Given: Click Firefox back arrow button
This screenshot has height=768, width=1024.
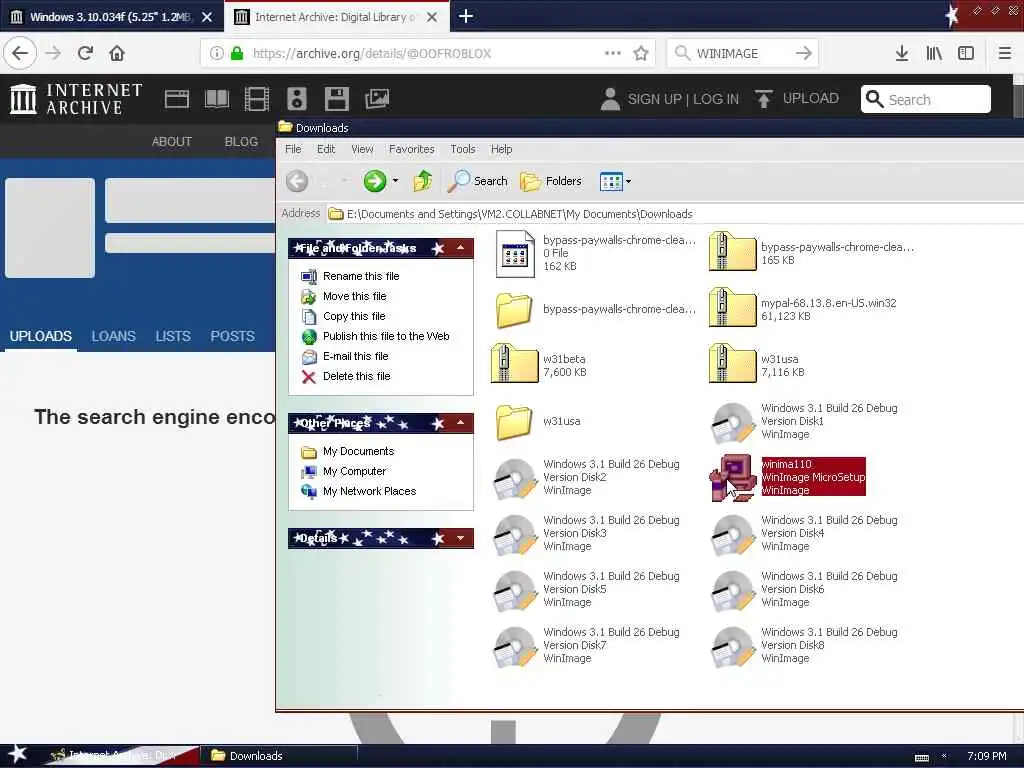Looking at the screenshot, I should 20,53.
